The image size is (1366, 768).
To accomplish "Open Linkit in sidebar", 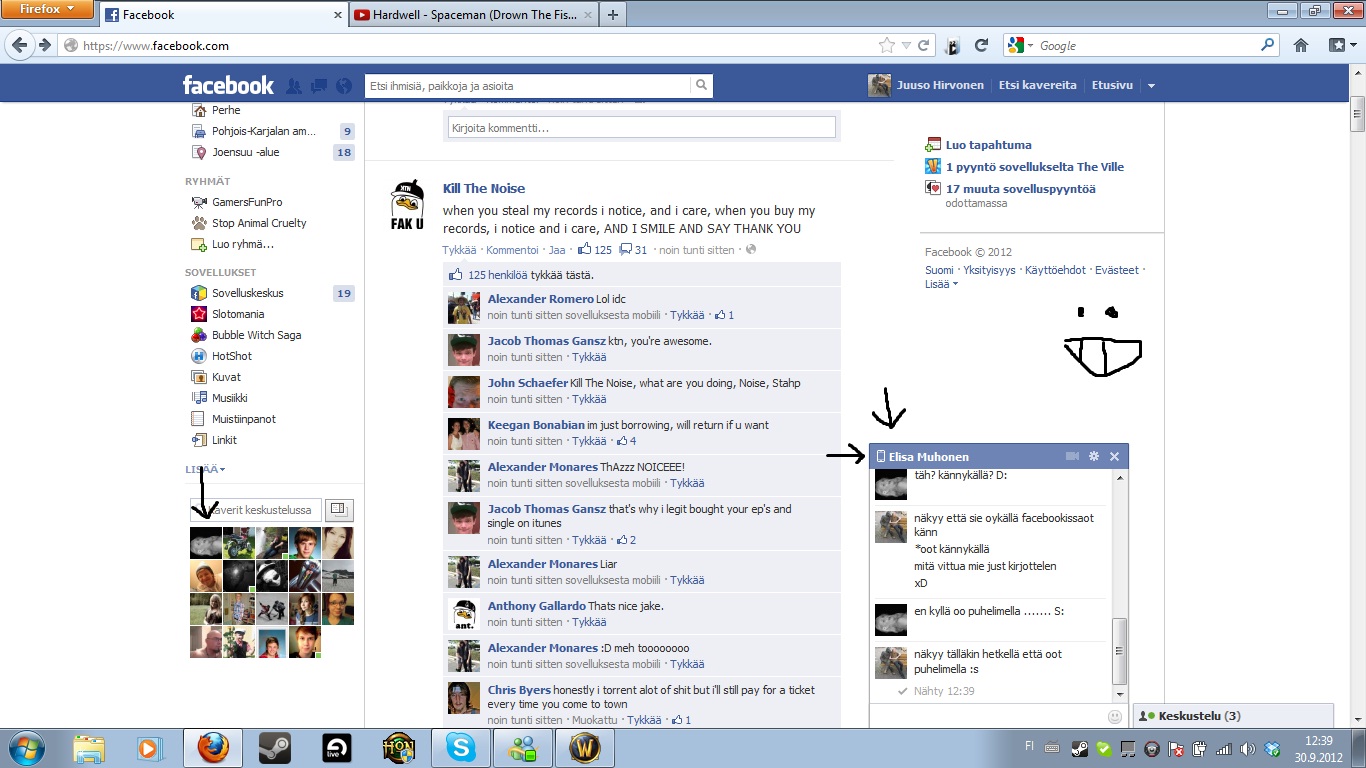I will tap(224, 440).
